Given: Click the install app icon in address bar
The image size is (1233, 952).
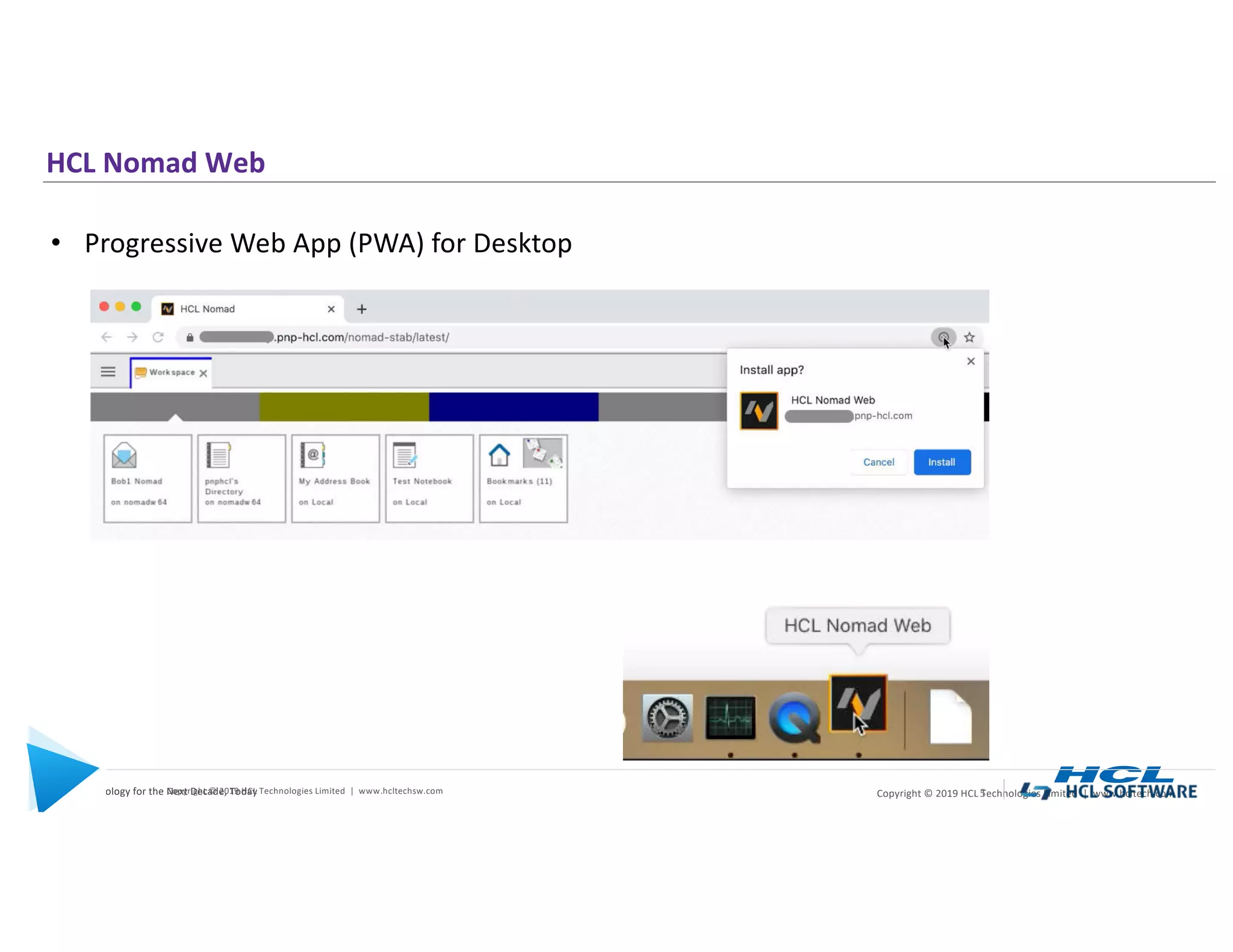Looking at the screenshot, I should (x=943, y=338).
